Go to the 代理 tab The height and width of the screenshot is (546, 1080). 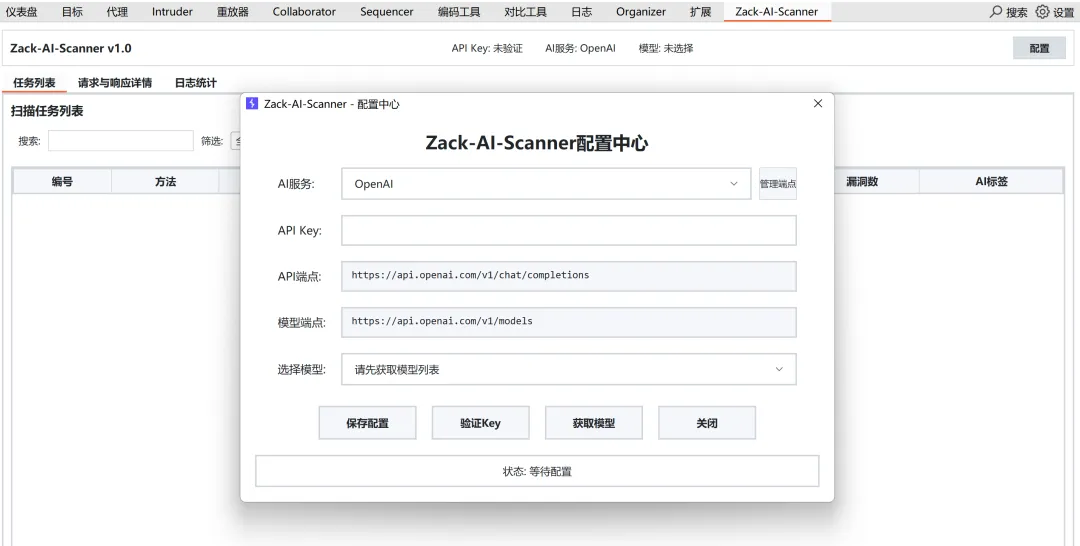click(117, 12)
